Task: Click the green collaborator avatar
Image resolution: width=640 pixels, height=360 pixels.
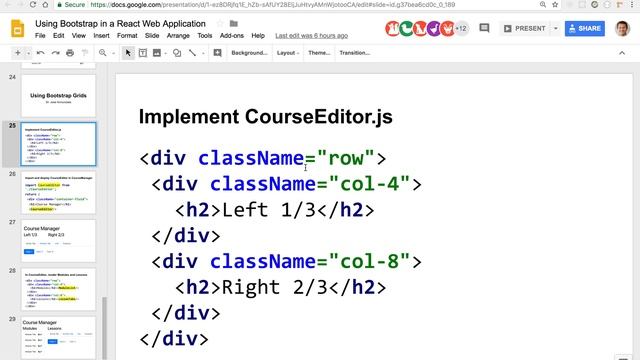Action: coord(406,29)
